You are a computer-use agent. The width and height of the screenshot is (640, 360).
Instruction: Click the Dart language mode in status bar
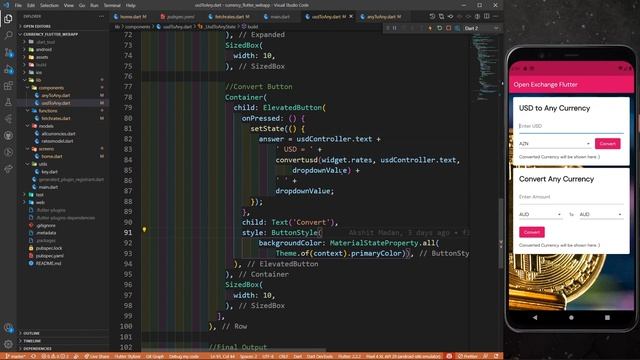[x=298, y=356]
